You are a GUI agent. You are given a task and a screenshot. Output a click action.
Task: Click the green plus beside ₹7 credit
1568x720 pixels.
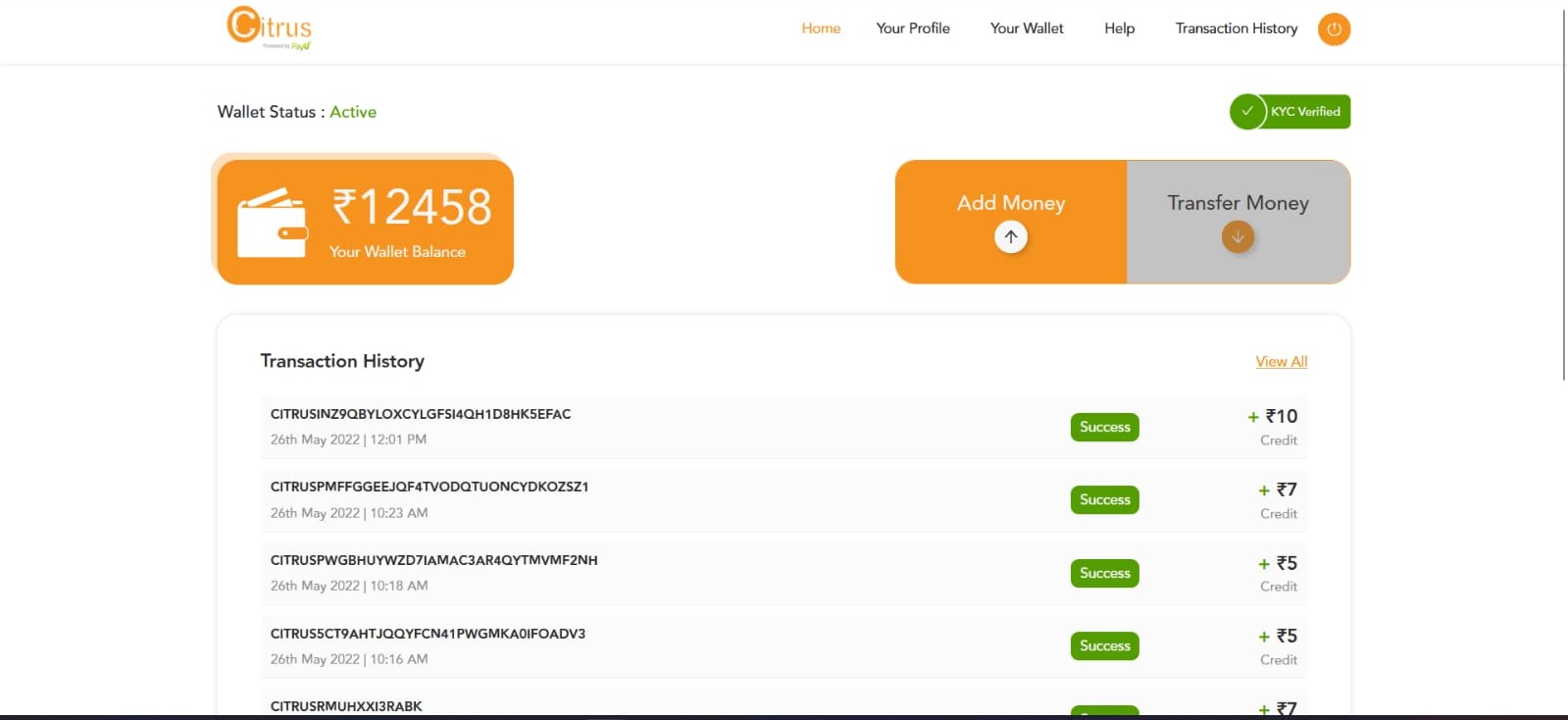coord(1264,490)
